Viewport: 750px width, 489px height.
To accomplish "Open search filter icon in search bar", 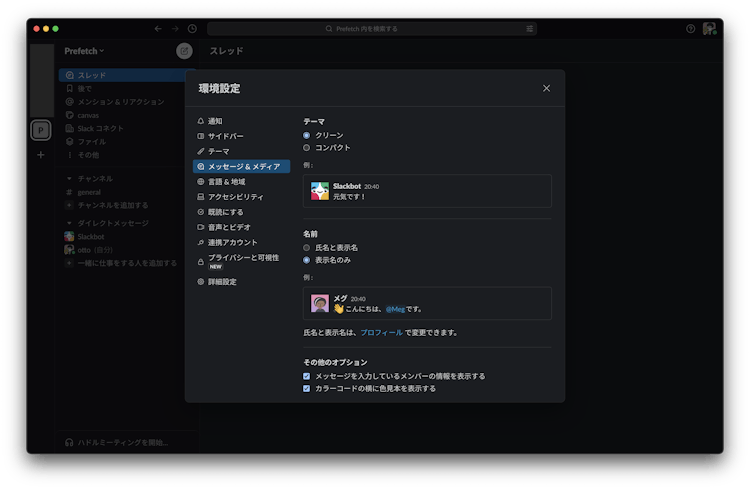I will coord(529,29).
